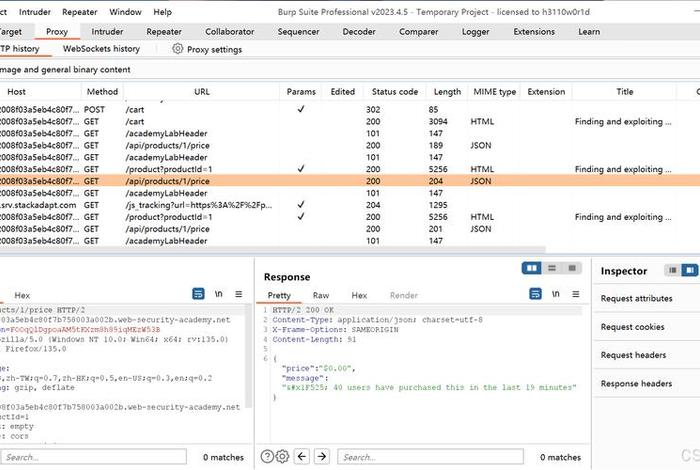Show non-printable characters in Response panel

tap(557, 295)
